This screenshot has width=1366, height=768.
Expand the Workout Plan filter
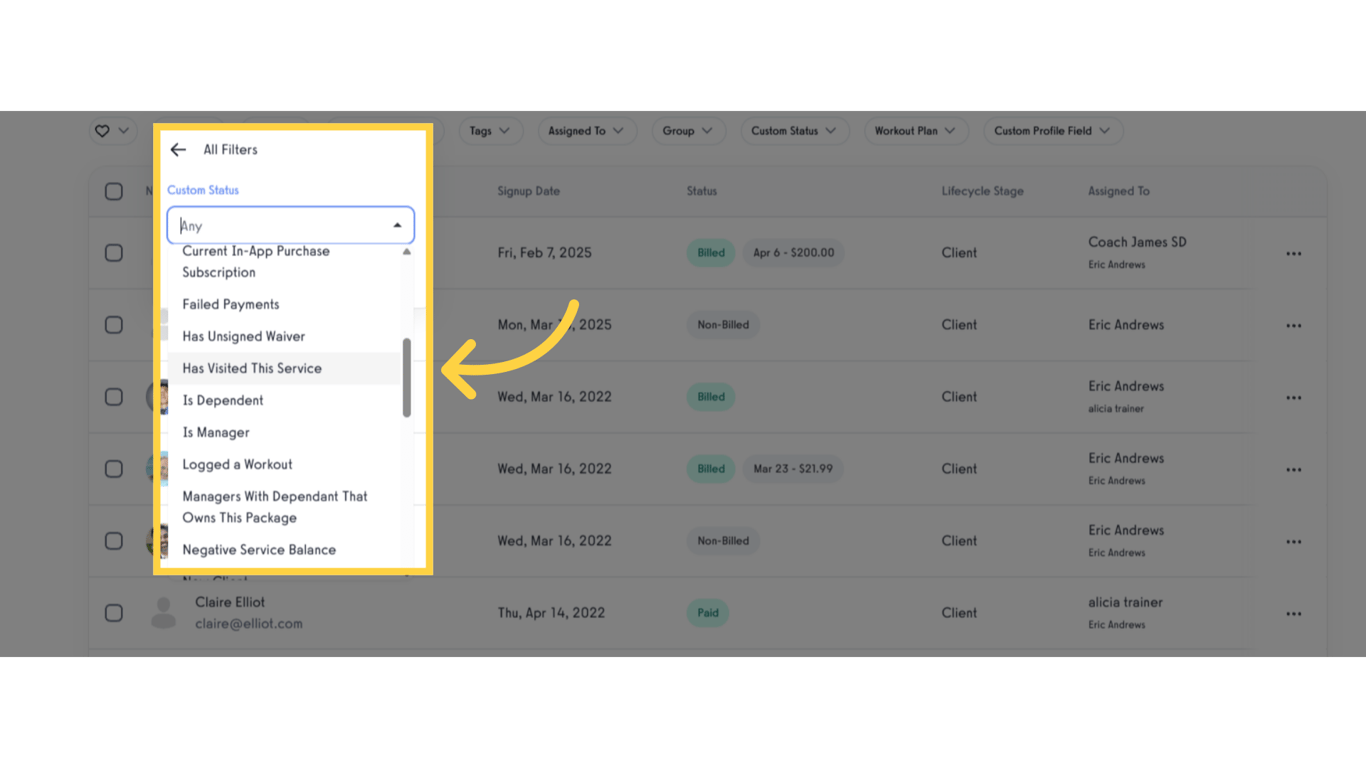[x=915, y=130]
